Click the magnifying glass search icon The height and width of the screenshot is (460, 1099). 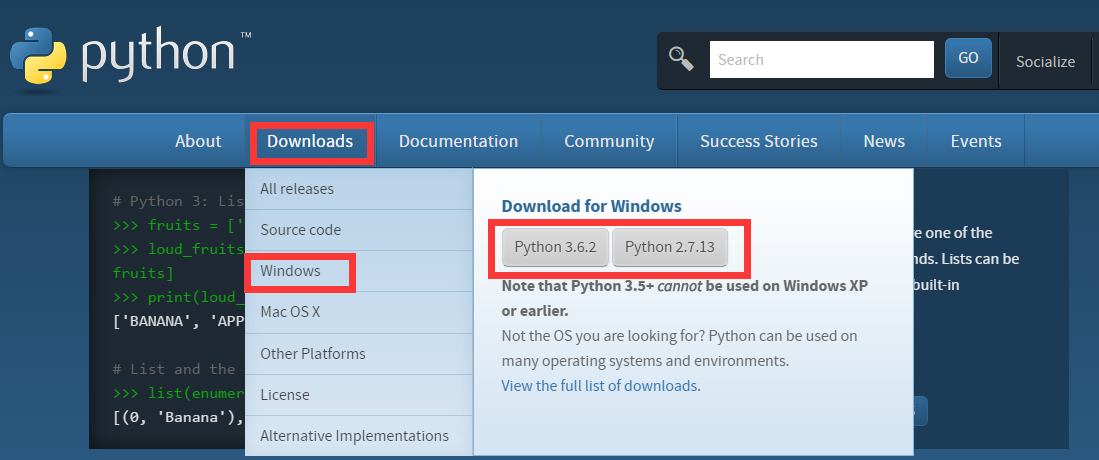click(x=681, y=59)
